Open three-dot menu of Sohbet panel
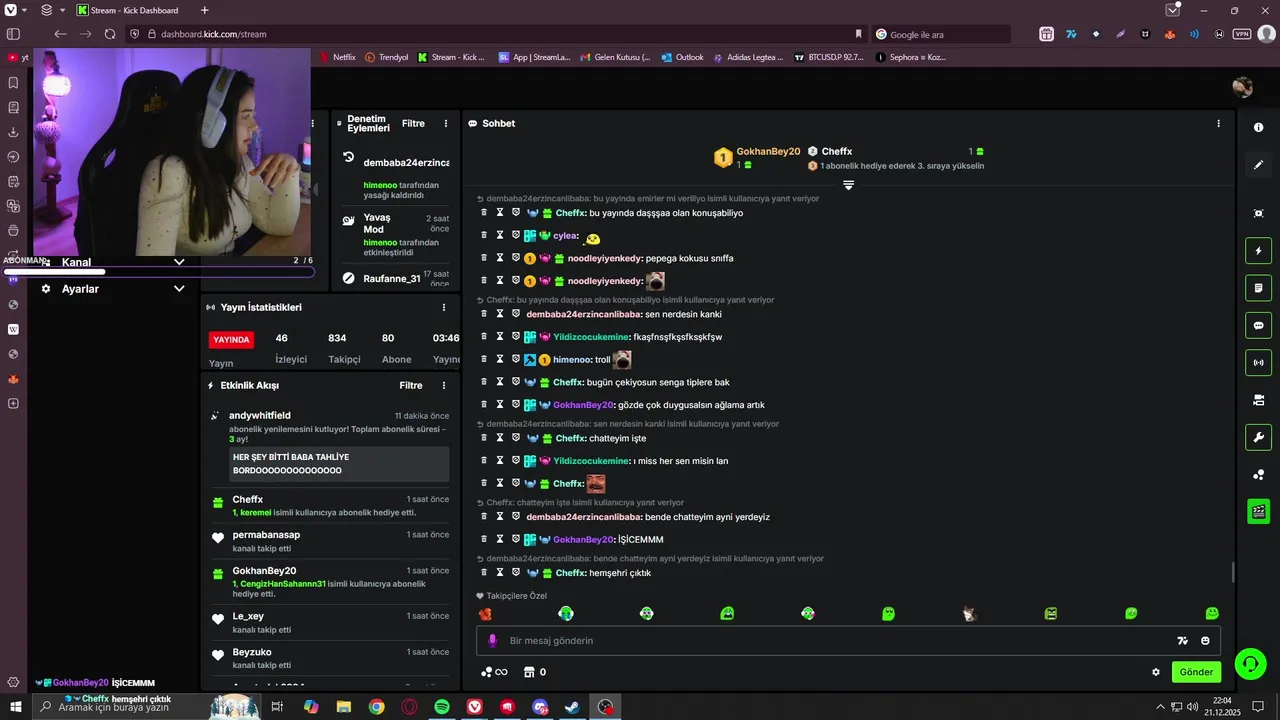The height and width of the screenshot is (720, 1280). [1218, 124]
